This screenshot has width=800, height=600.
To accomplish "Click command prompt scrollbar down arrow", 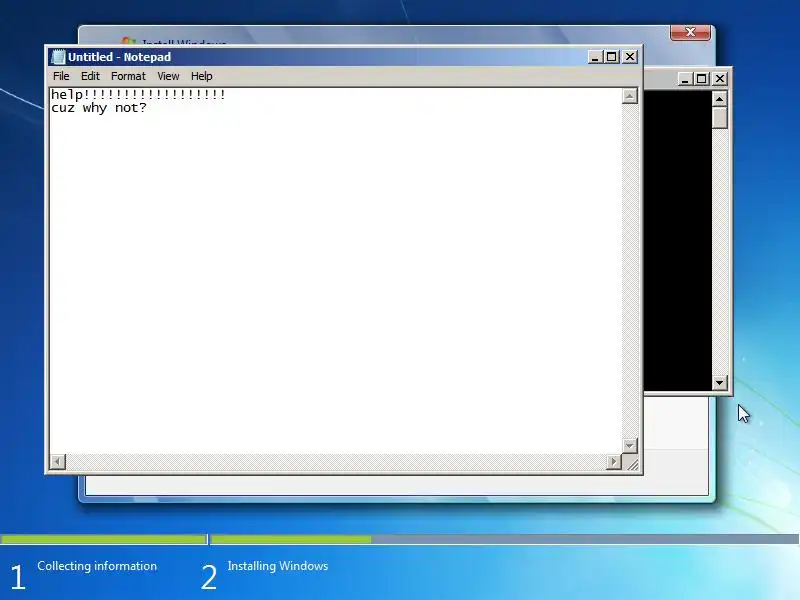I will tap(719, 382).
